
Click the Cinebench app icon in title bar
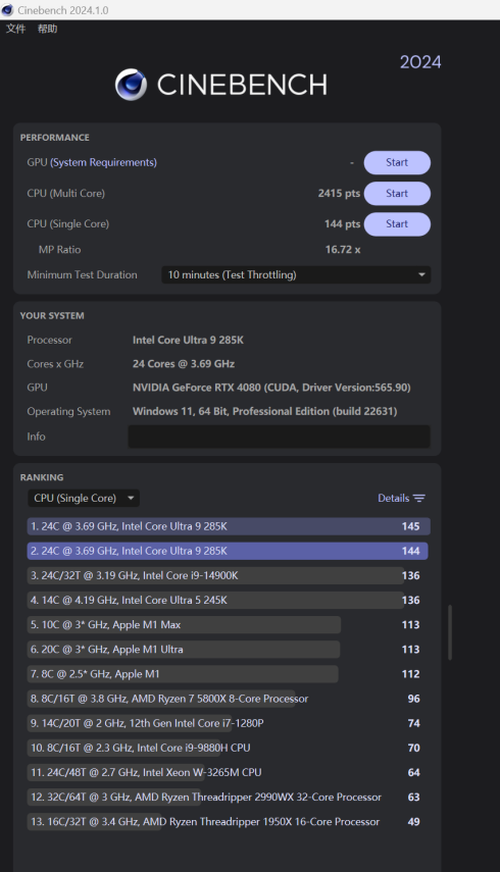[7, 10]
